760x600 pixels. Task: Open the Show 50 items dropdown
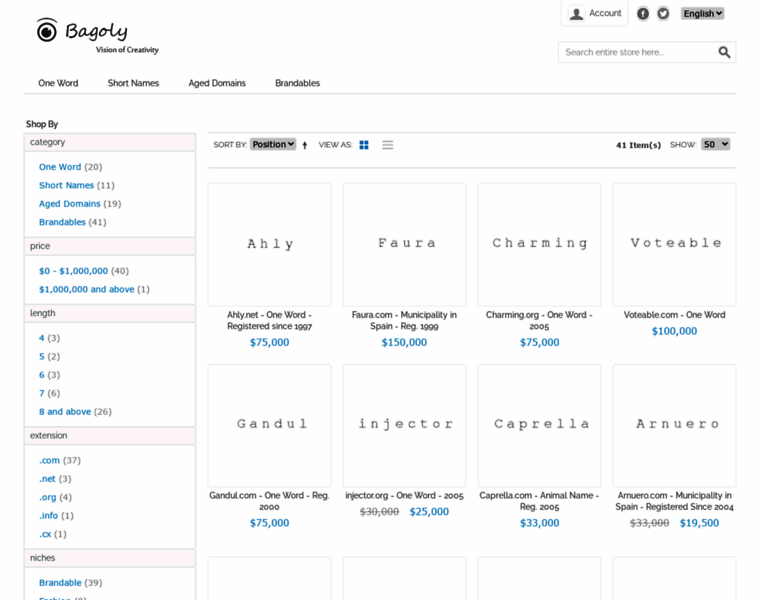click(x=715, y=144)
